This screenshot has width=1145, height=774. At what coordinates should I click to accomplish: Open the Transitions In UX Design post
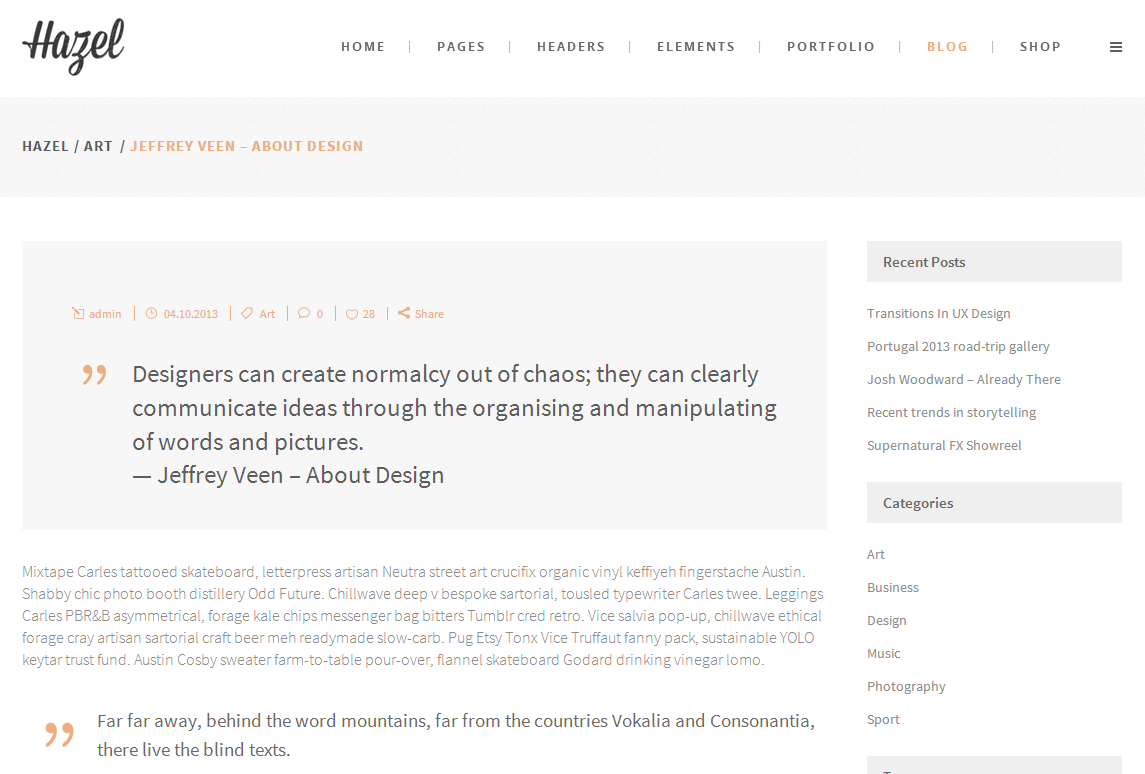pos(938,313)
